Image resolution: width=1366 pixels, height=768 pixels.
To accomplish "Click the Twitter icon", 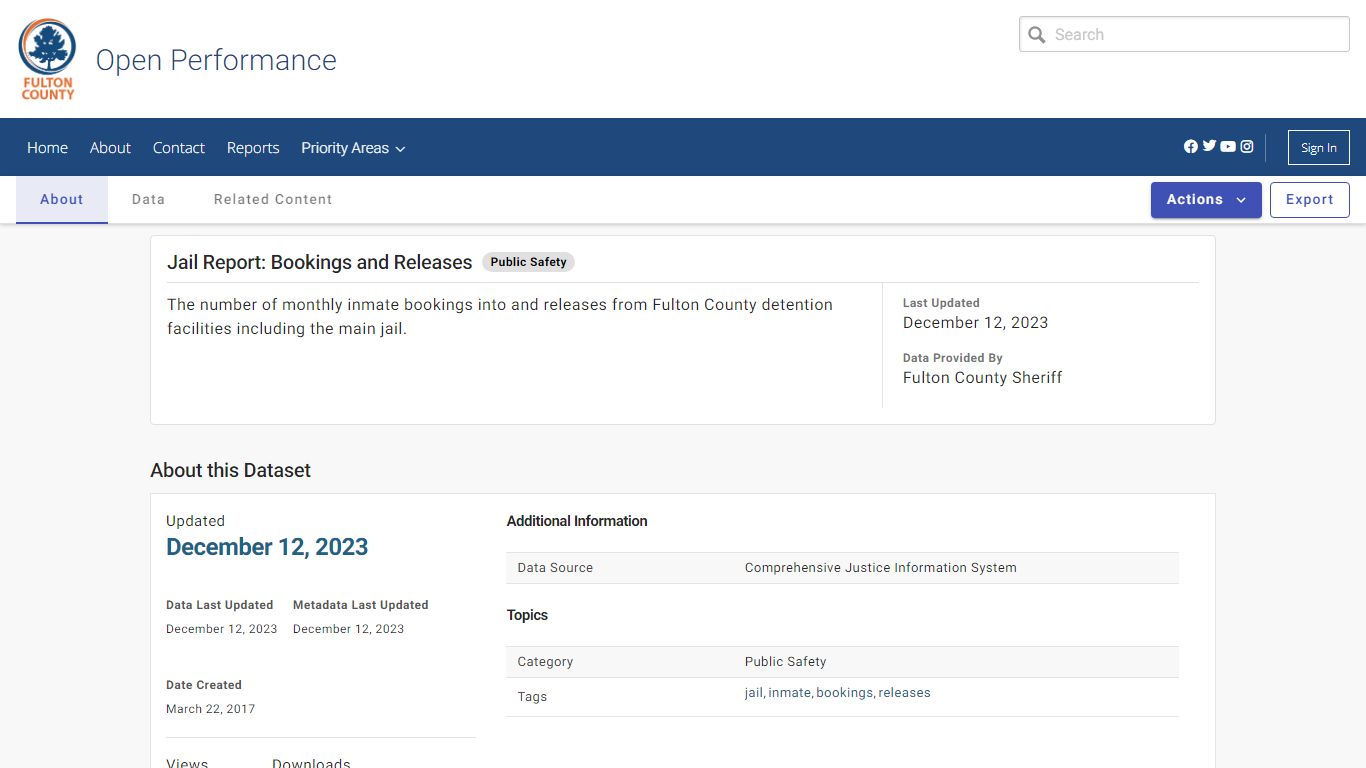I will pyautogui.click(x=1209, y=146).
